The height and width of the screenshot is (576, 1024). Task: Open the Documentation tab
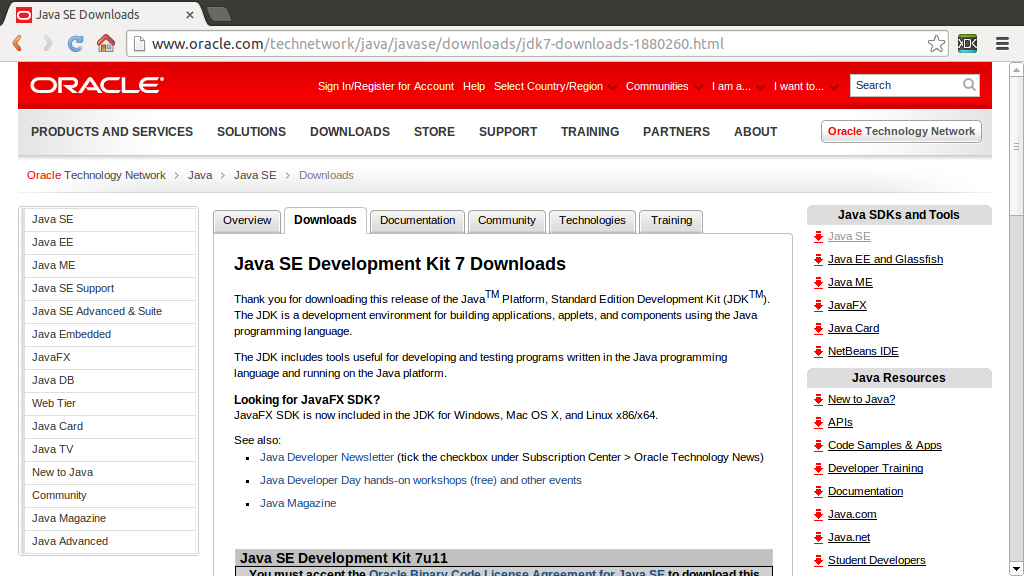coord(417,221)
